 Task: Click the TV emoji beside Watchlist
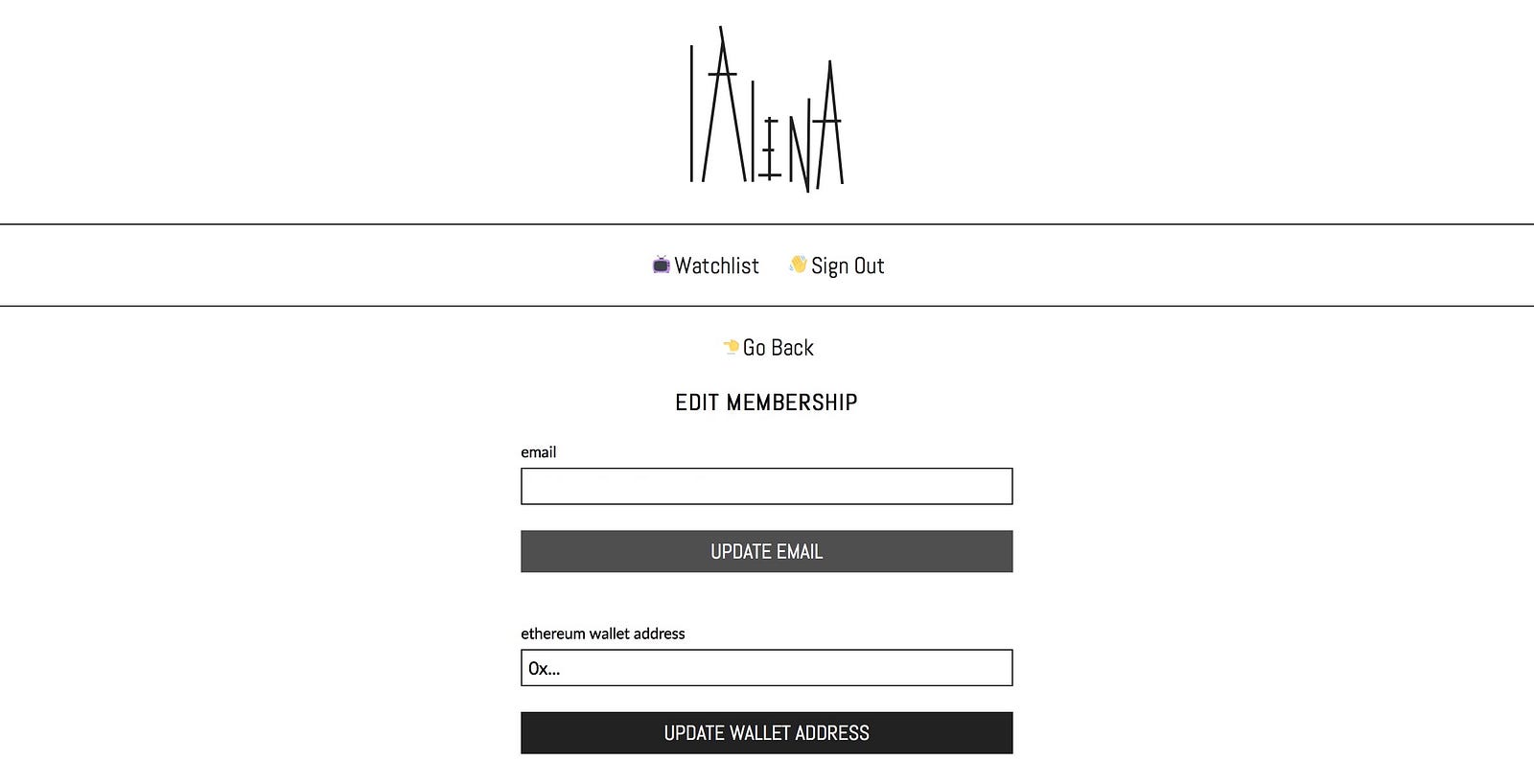(661, 265)
